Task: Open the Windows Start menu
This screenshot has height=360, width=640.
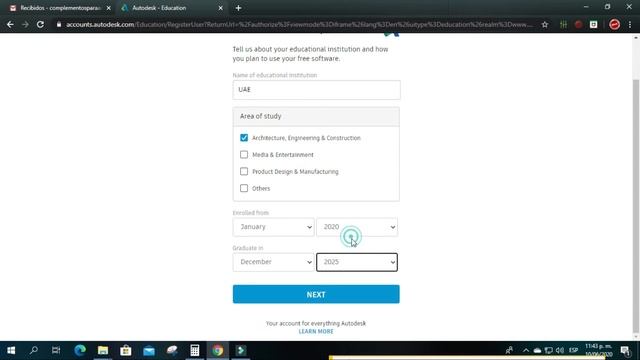Action: pos(11,350)
